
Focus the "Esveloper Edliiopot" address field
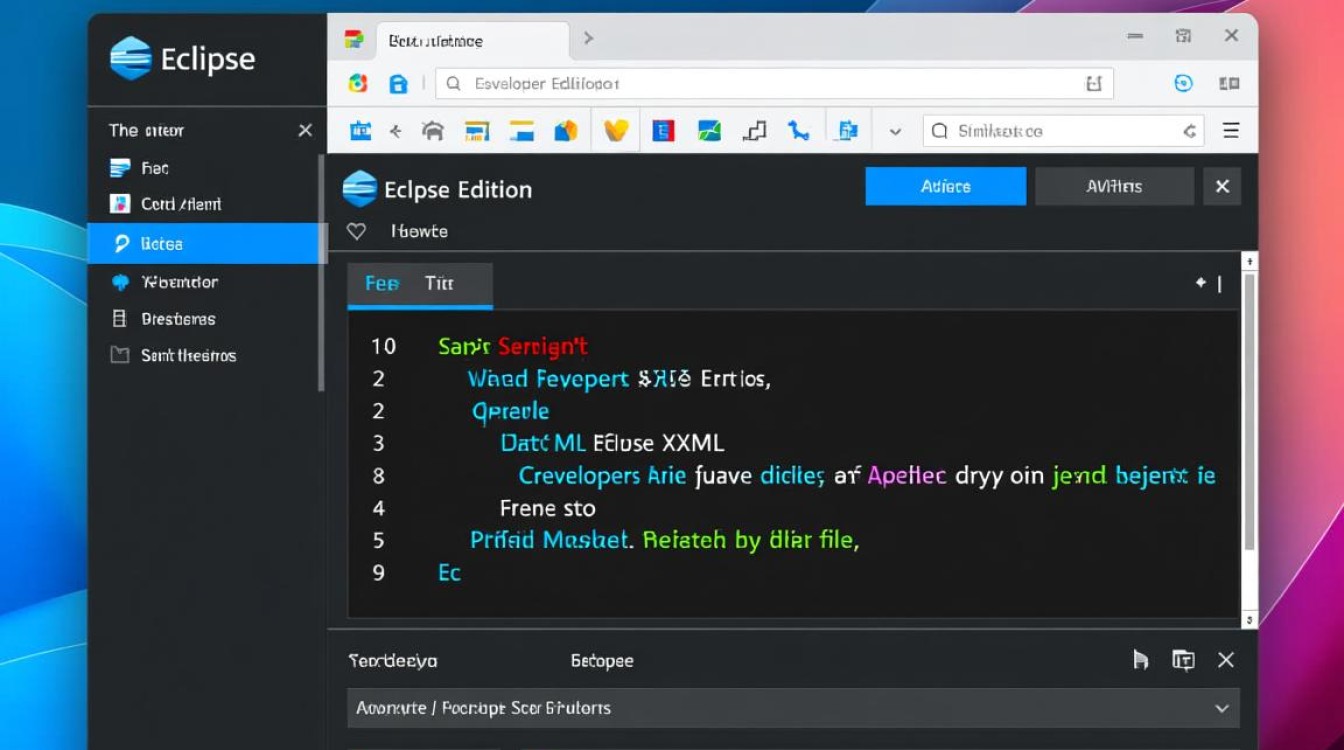point(775,84)
